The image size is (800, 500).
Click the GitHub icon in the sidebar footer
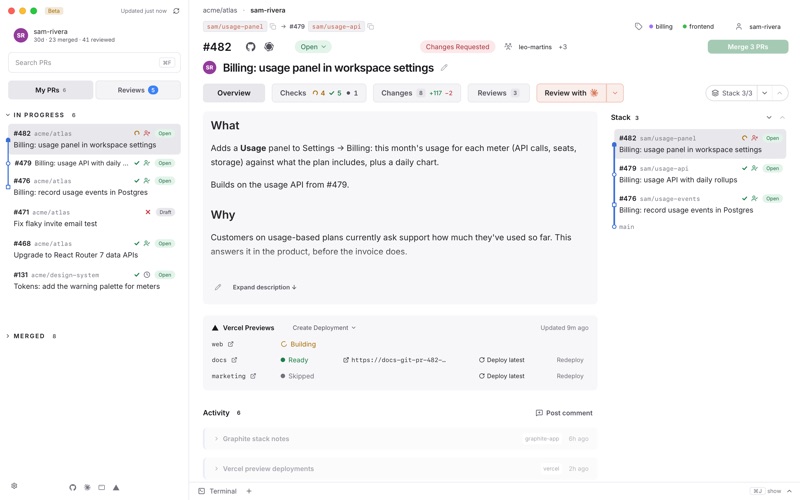pyautogui.click(x=72, y=487)
